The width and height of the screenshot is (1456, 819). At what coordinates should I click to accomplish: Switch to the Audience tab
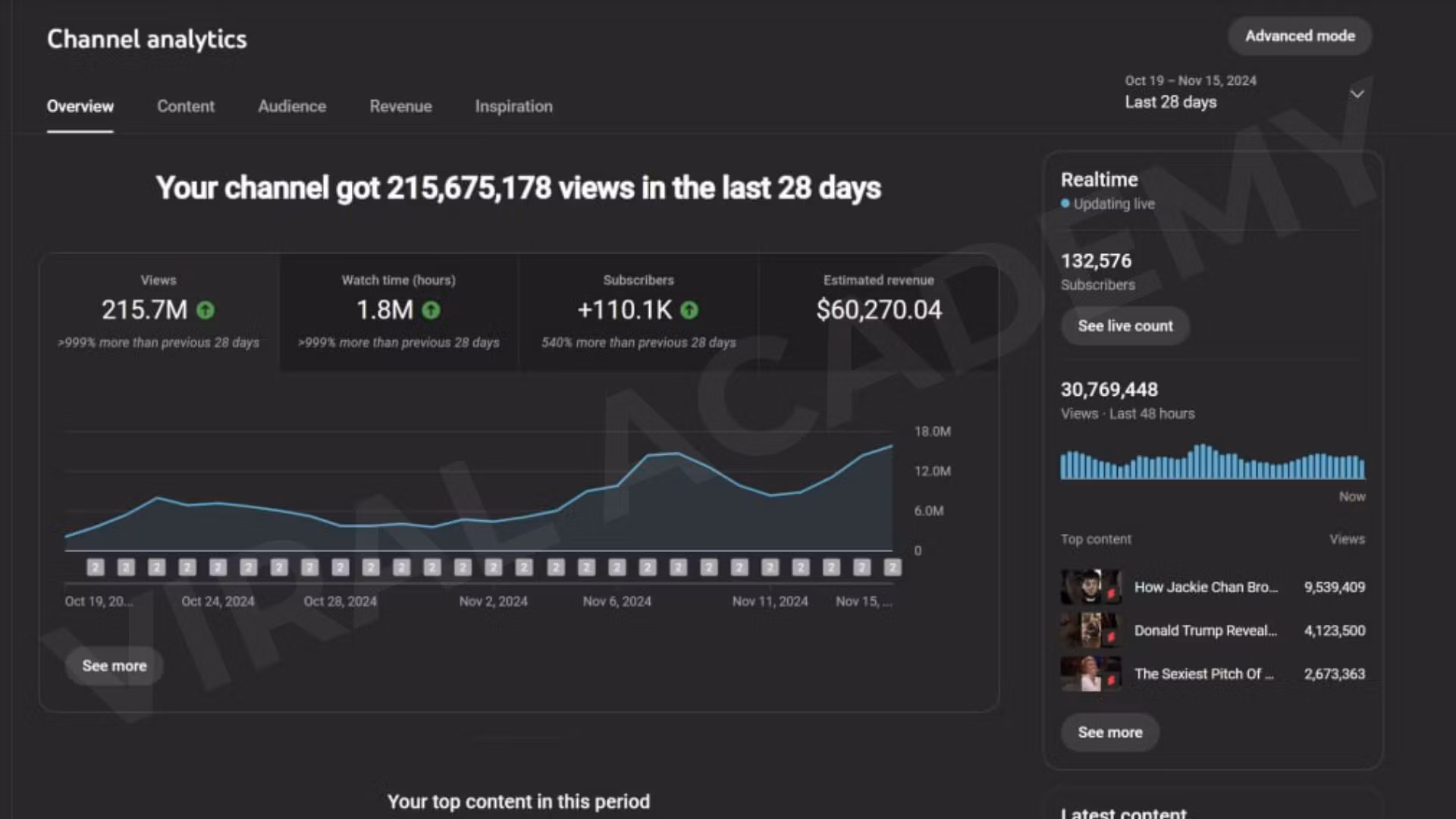coord(292,106)
